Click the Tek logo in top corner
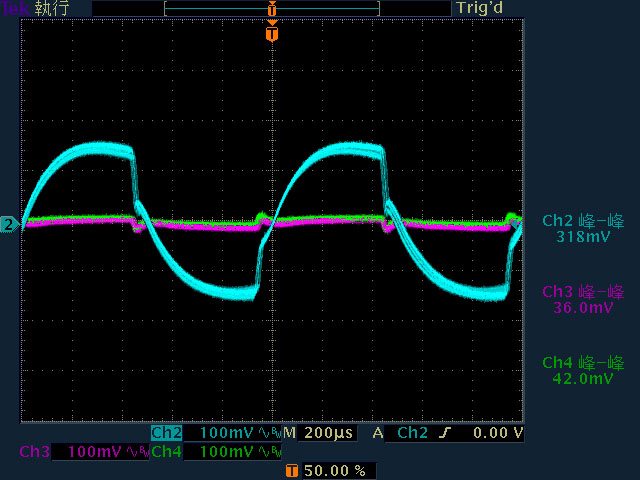 [14, 8]
